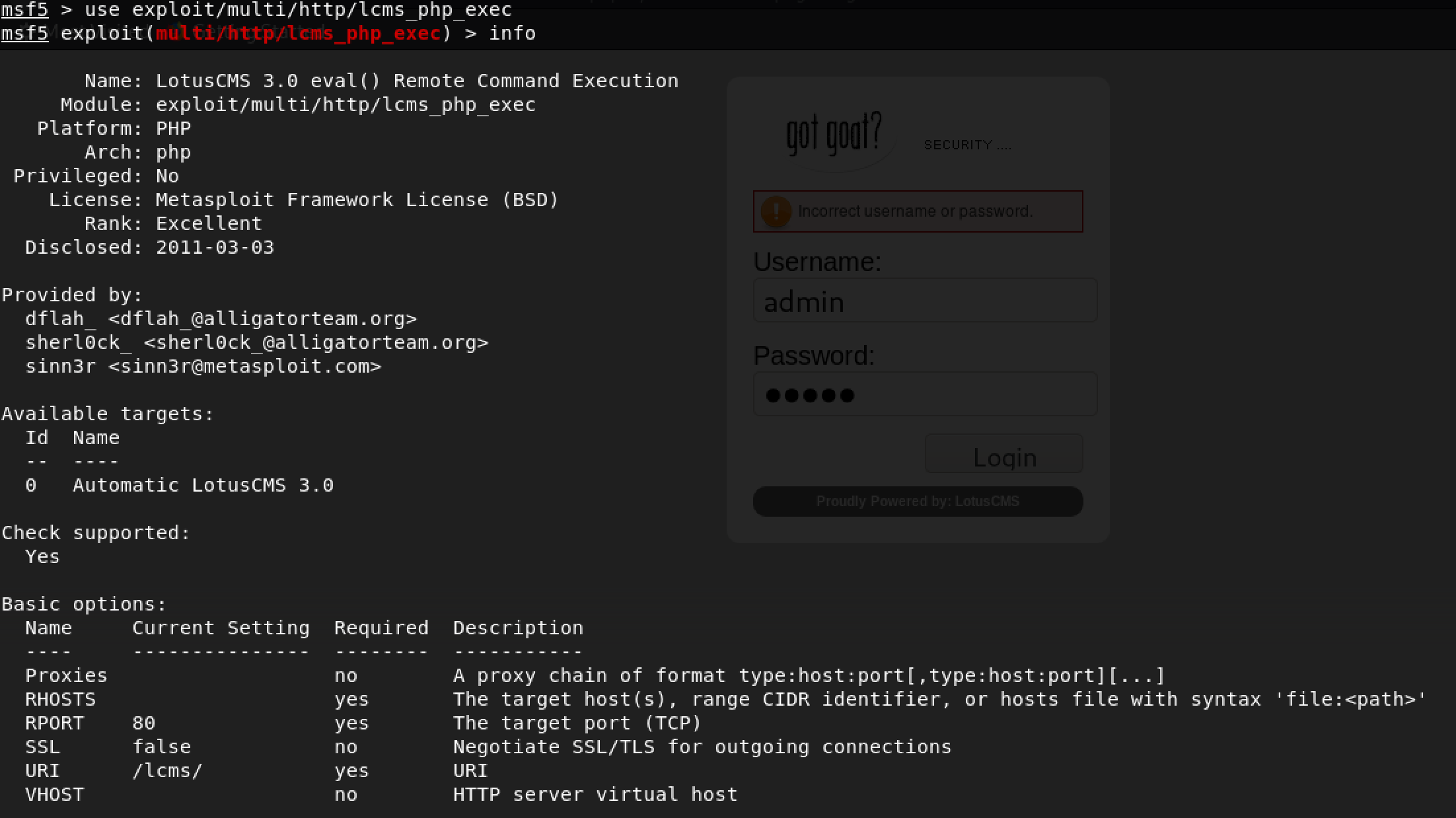
Task: Click the 'Username:' label
Action: (x=817, y=262)
